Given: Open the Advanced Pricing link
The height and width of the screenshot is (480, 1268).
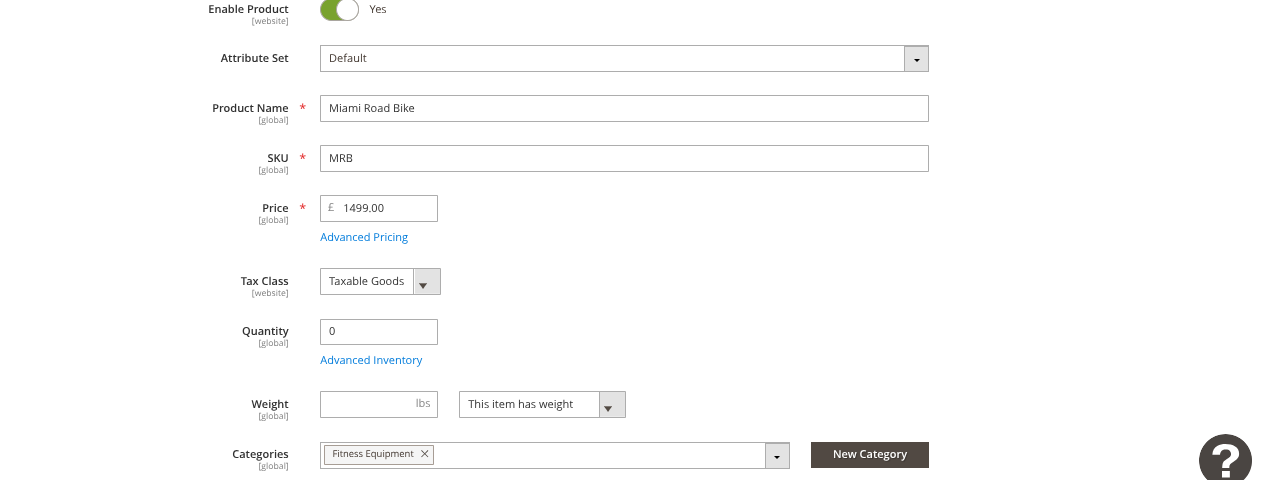Looking at the screenshot, I should [x=364, y=237].
